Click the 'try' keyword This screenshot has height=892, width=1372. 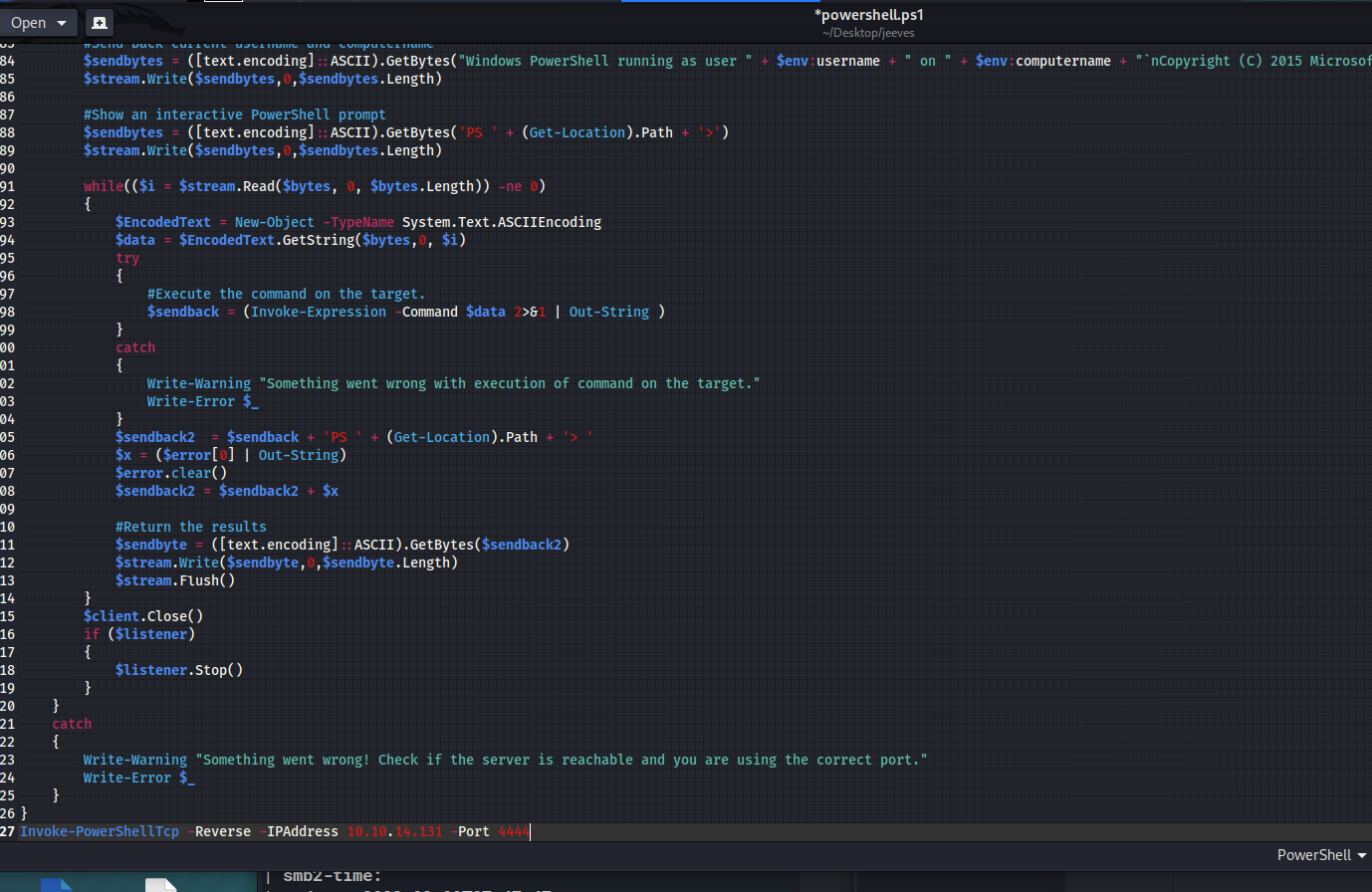click(127, 258)
